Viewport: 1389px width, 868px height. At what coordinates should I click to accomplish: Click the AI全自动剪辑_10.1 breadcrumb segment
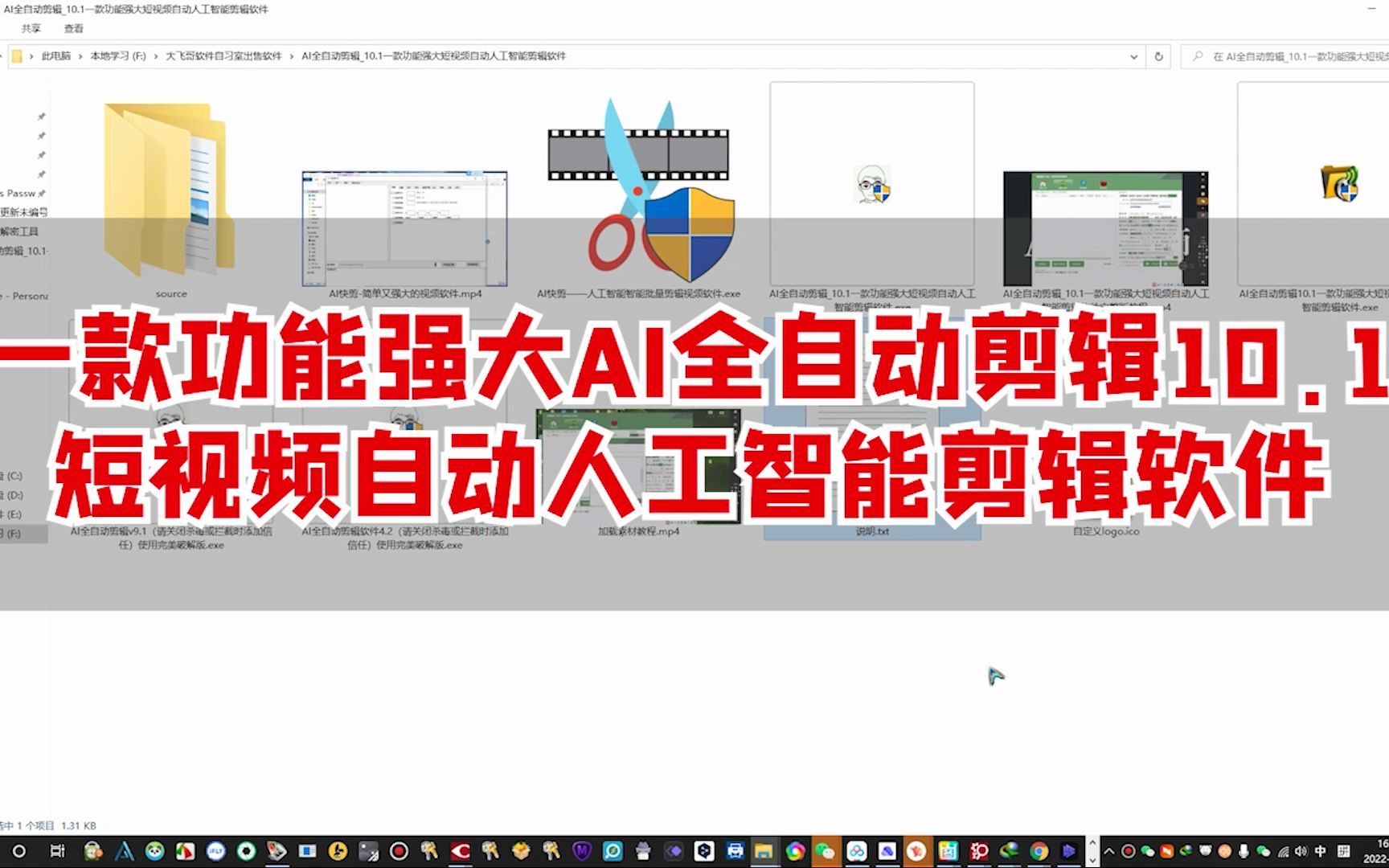coord(434,56)
